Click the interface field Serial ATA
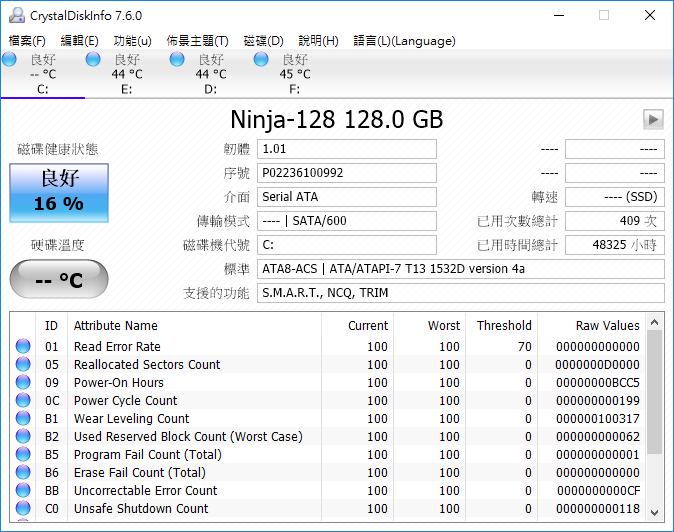The height and width of the screenshot is (532, 674). click(x=347, y=197)
